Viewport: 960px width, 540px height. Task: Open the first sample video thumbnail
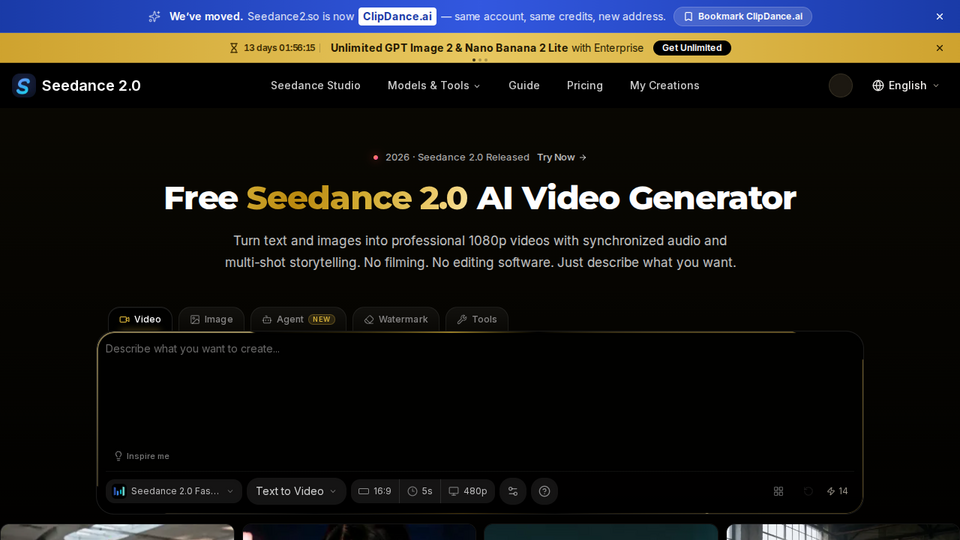click(117, 532)
